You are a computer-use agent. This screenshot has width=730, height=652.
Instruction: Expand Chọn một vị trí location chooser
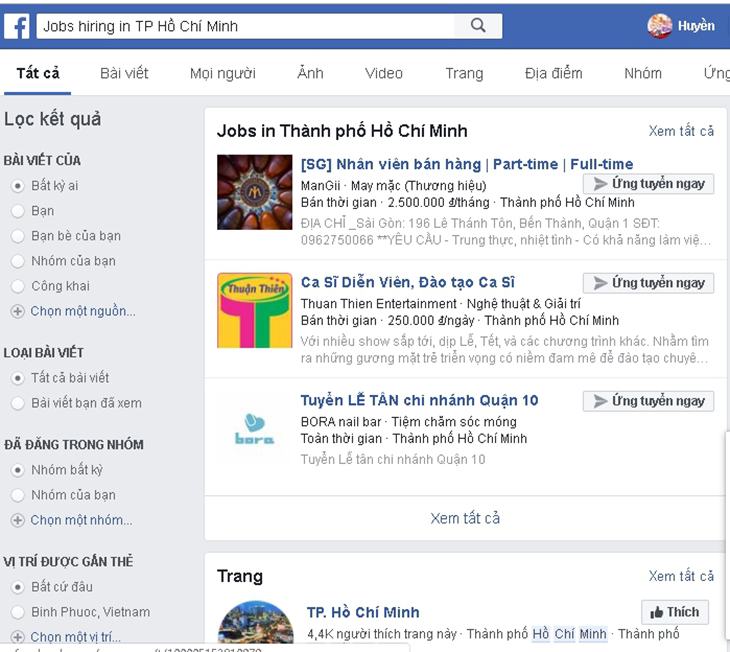pos(75,637)
